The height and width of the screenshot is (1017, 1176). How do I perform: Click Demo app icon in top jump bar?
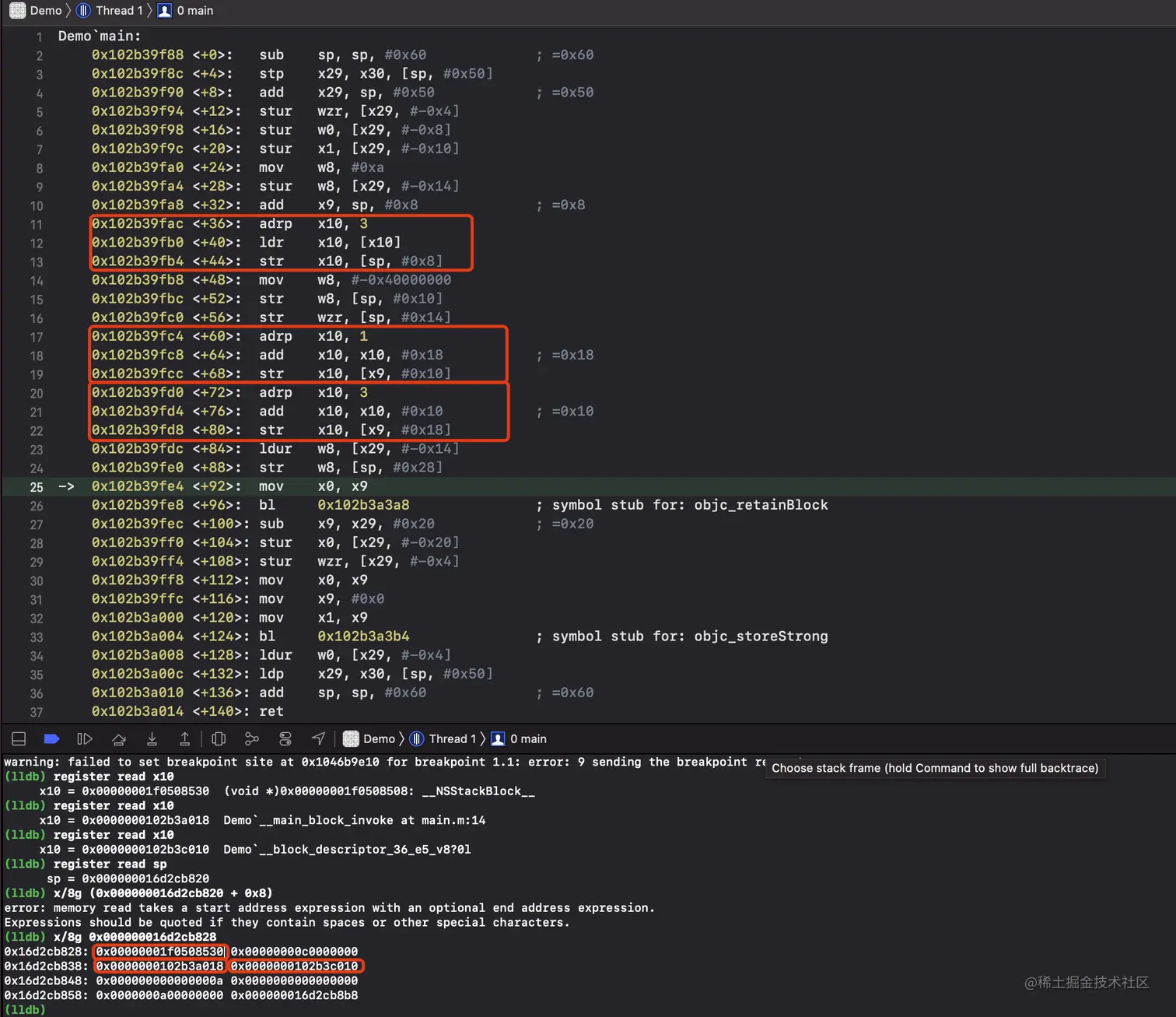(17, 10)
